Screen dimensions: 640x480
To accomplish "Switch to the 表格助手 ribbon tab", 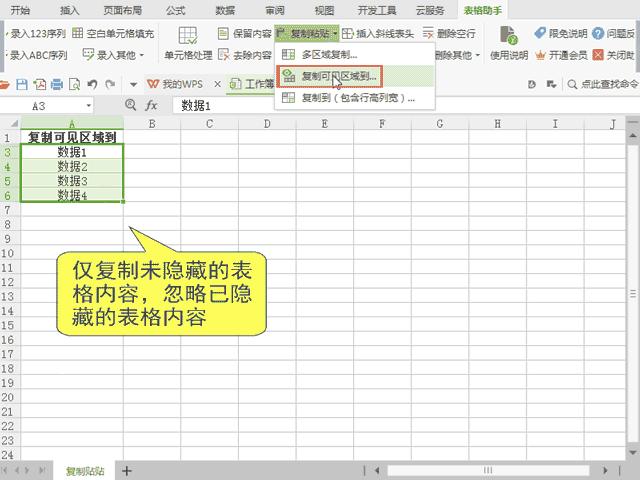I will pyautogui.click(x=482, y=10).
